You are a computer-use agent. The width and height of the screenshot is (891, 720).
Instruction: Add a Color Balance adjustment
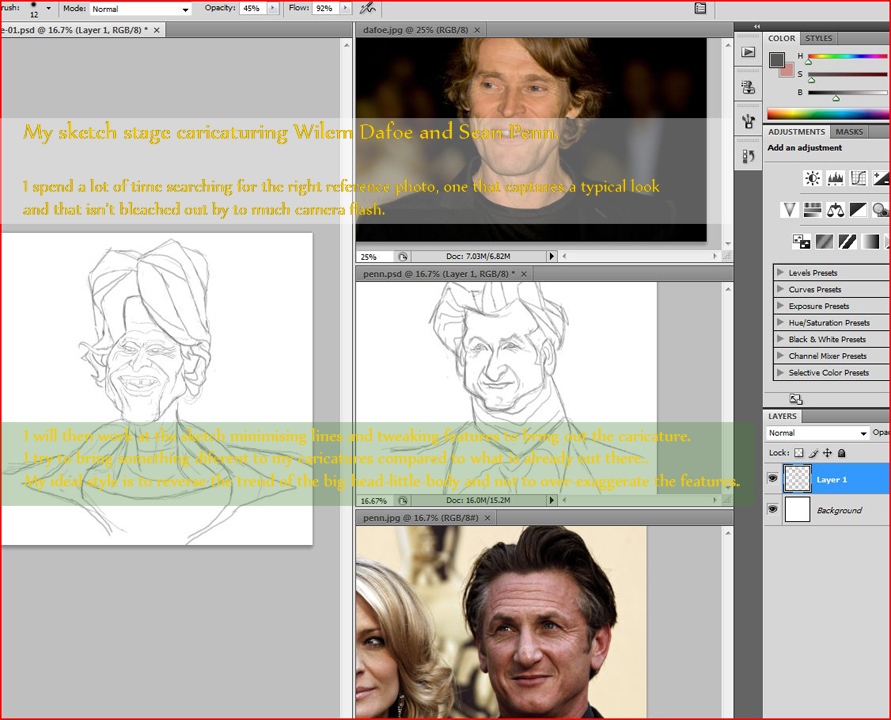click(x=835, y=210)
